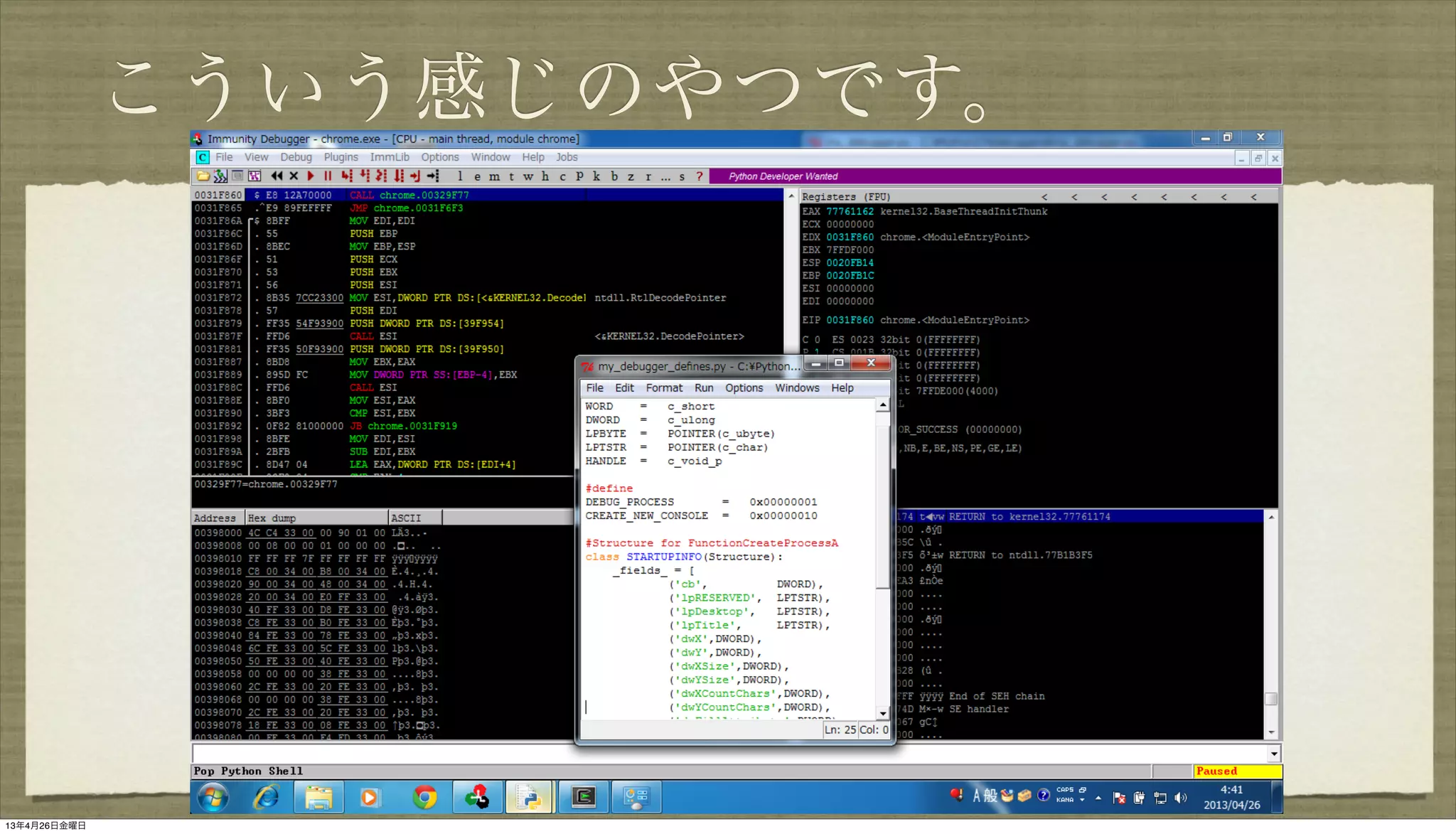Click the Restart program rewind icon
This screenshot has height=834, width=1456.
(277, 176)
